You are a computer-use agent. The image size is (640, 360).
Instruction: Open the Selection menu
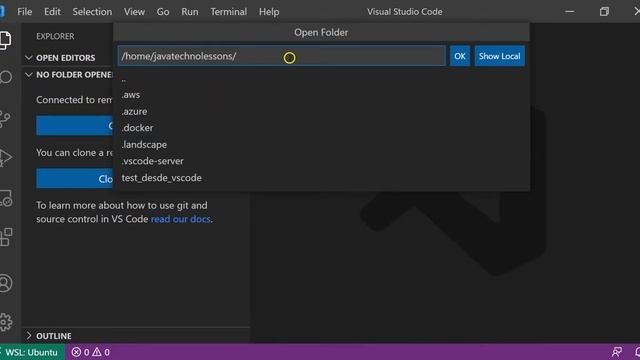[x=92, y=12]
